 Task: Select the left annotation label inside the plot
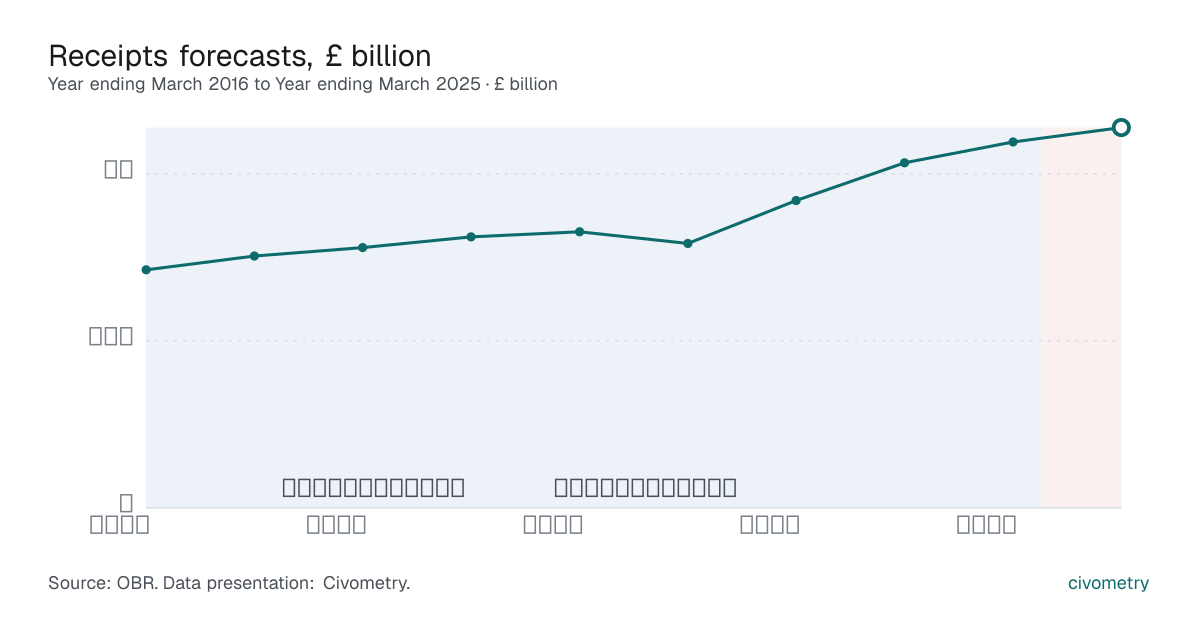pyautogui.click(x=373, y=488)
